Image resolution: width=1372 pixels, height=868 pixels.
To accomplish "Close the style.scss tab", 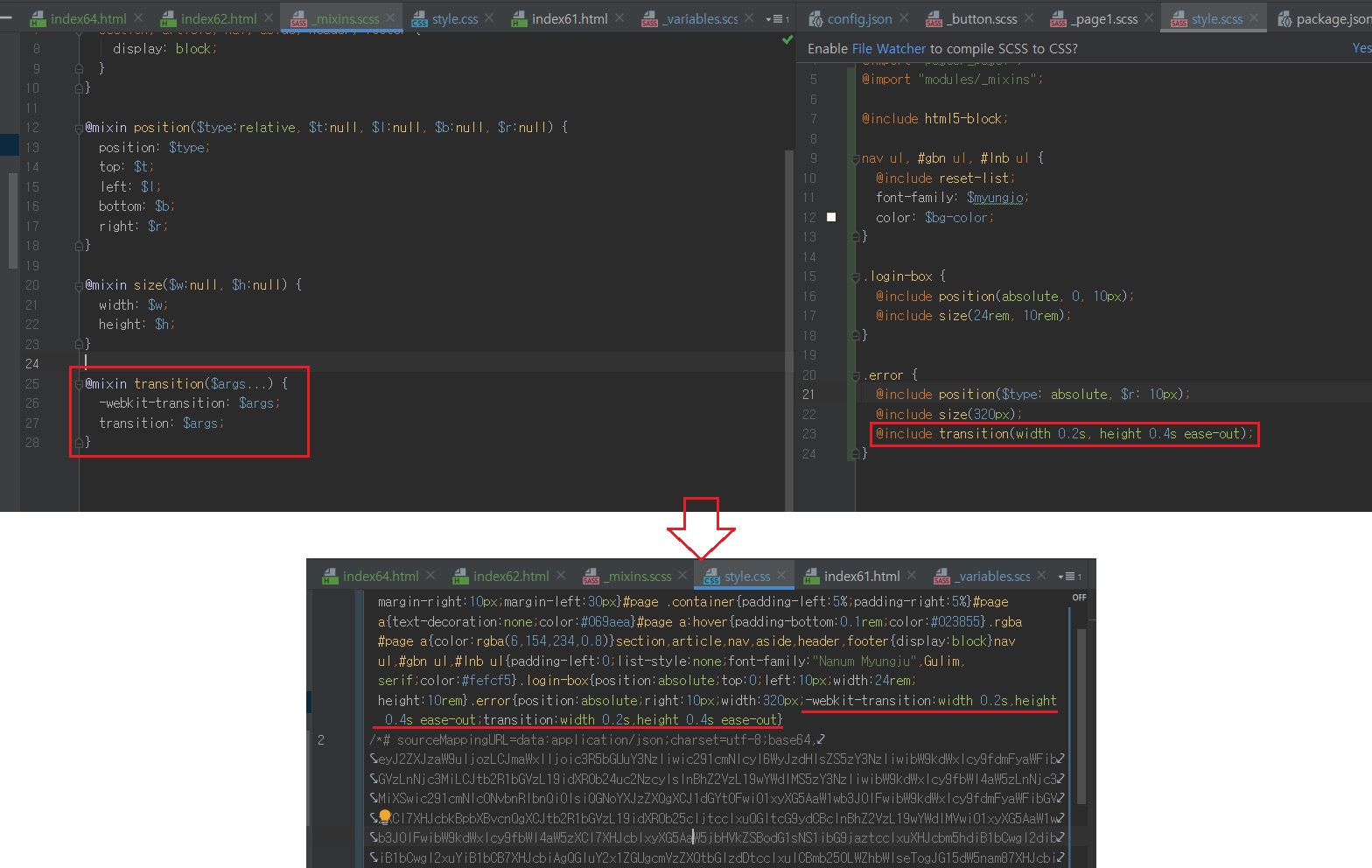I will pos(1254,17).
